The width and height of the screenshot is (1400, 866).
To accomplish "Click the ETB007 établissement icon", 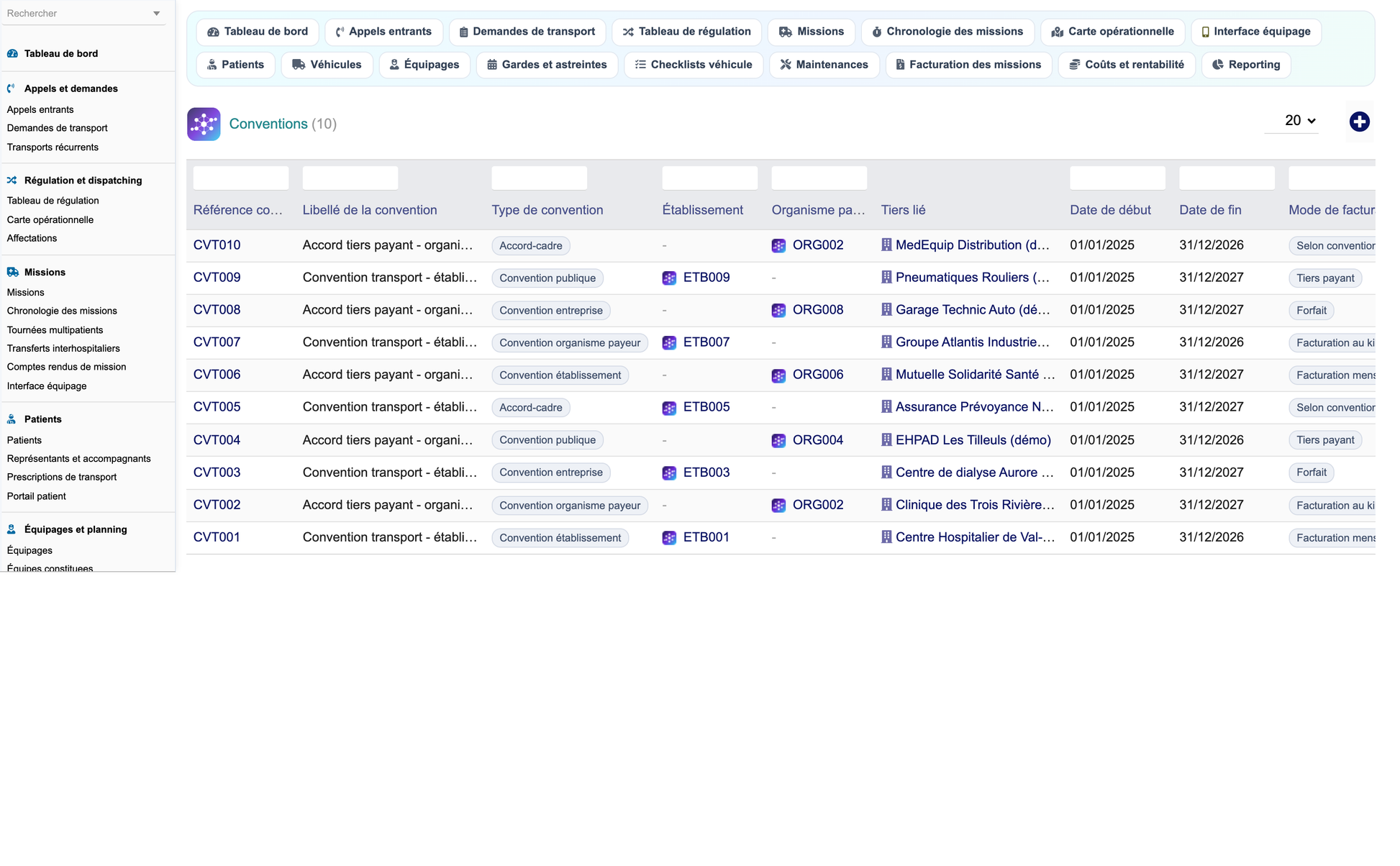I will click(669, 342).
